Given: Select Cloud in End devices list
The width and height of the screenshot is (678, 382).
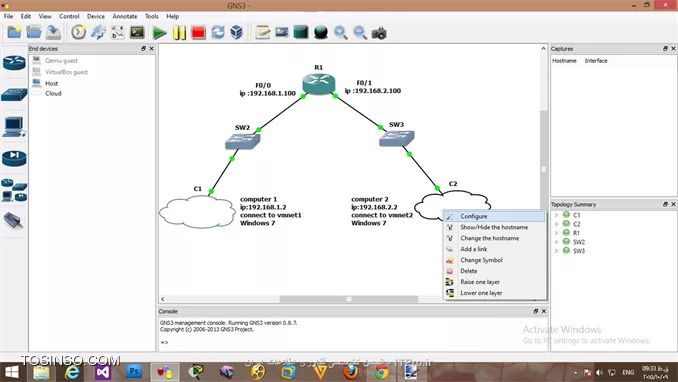Looking at the screenshot, I should 53,93.
